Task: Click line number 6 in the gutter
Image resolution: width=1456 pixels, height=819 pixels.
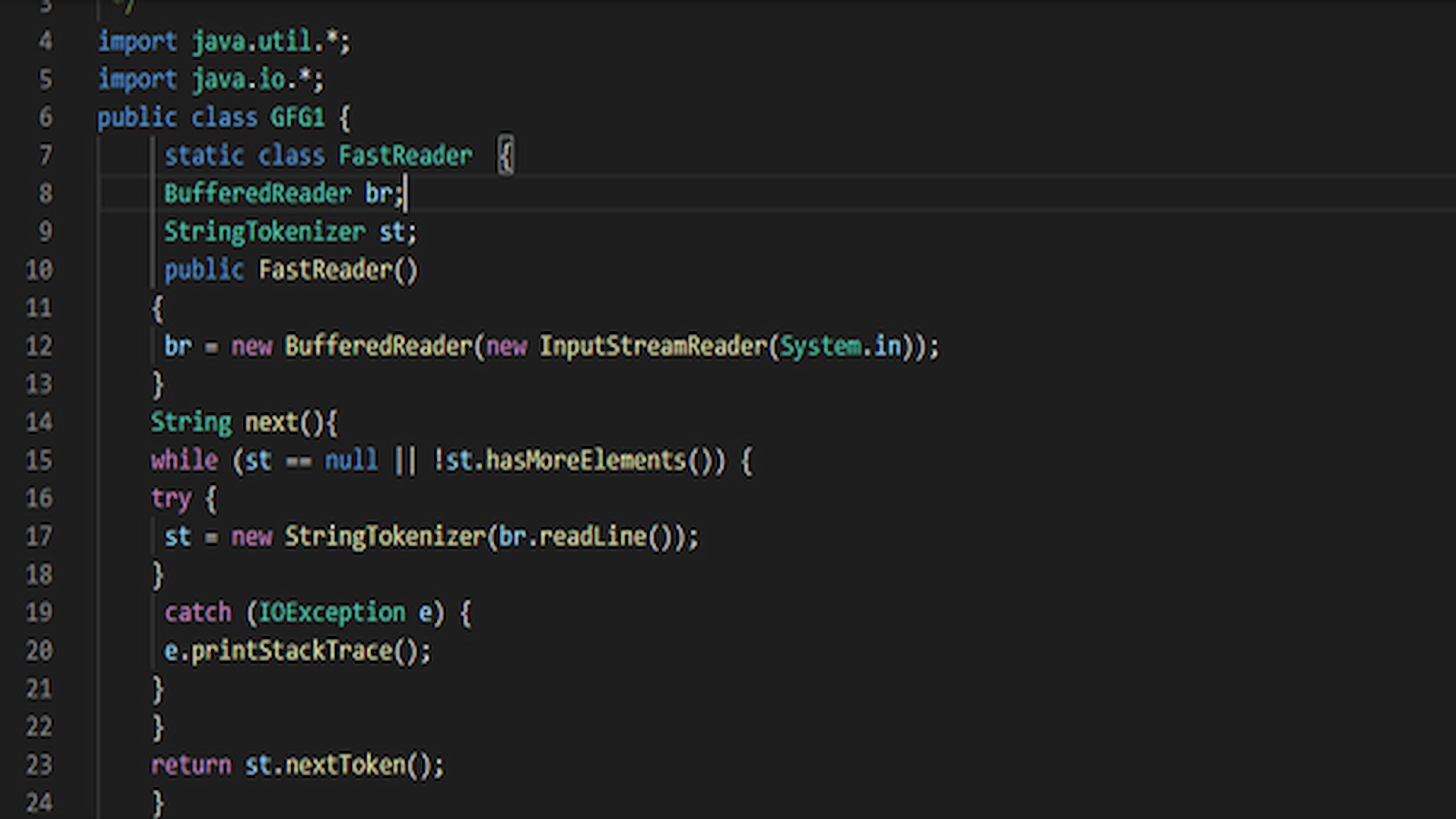Action: click(x=45, y=117)
